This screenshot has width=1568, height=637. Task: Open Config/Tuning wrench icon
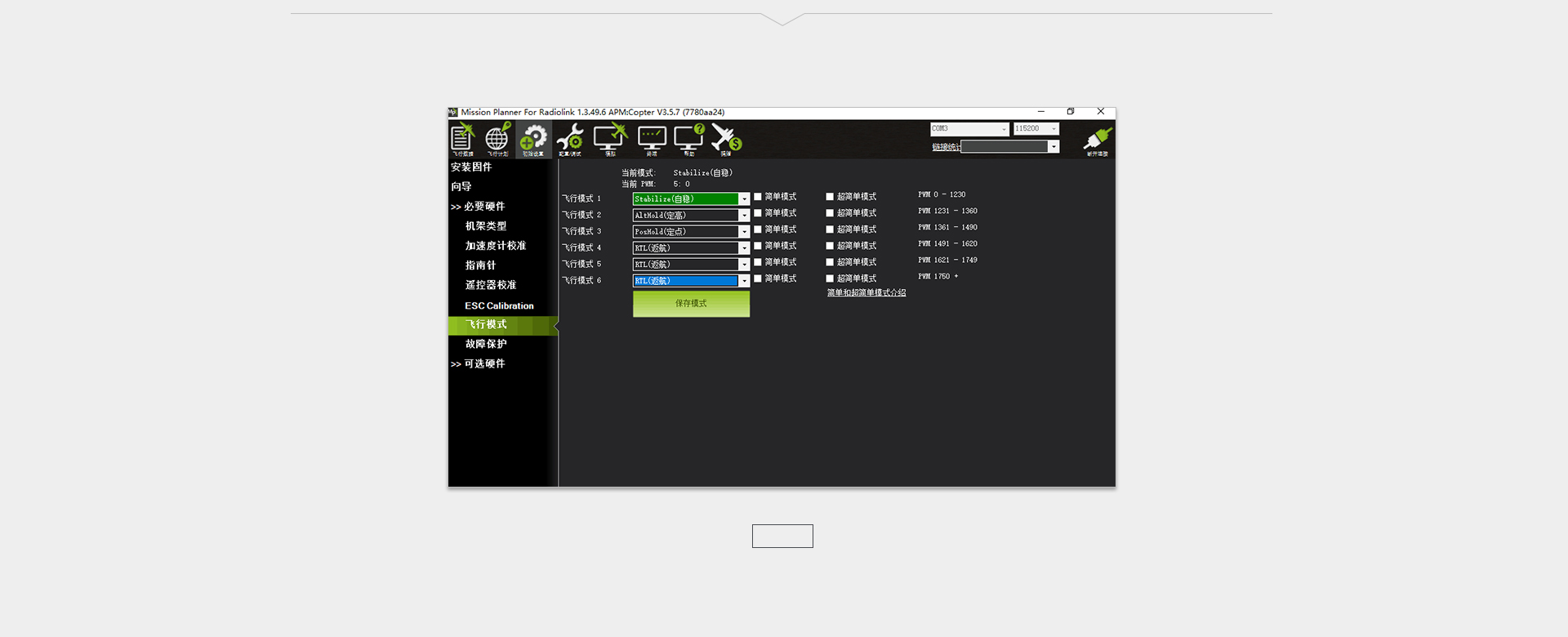(570, 140)
